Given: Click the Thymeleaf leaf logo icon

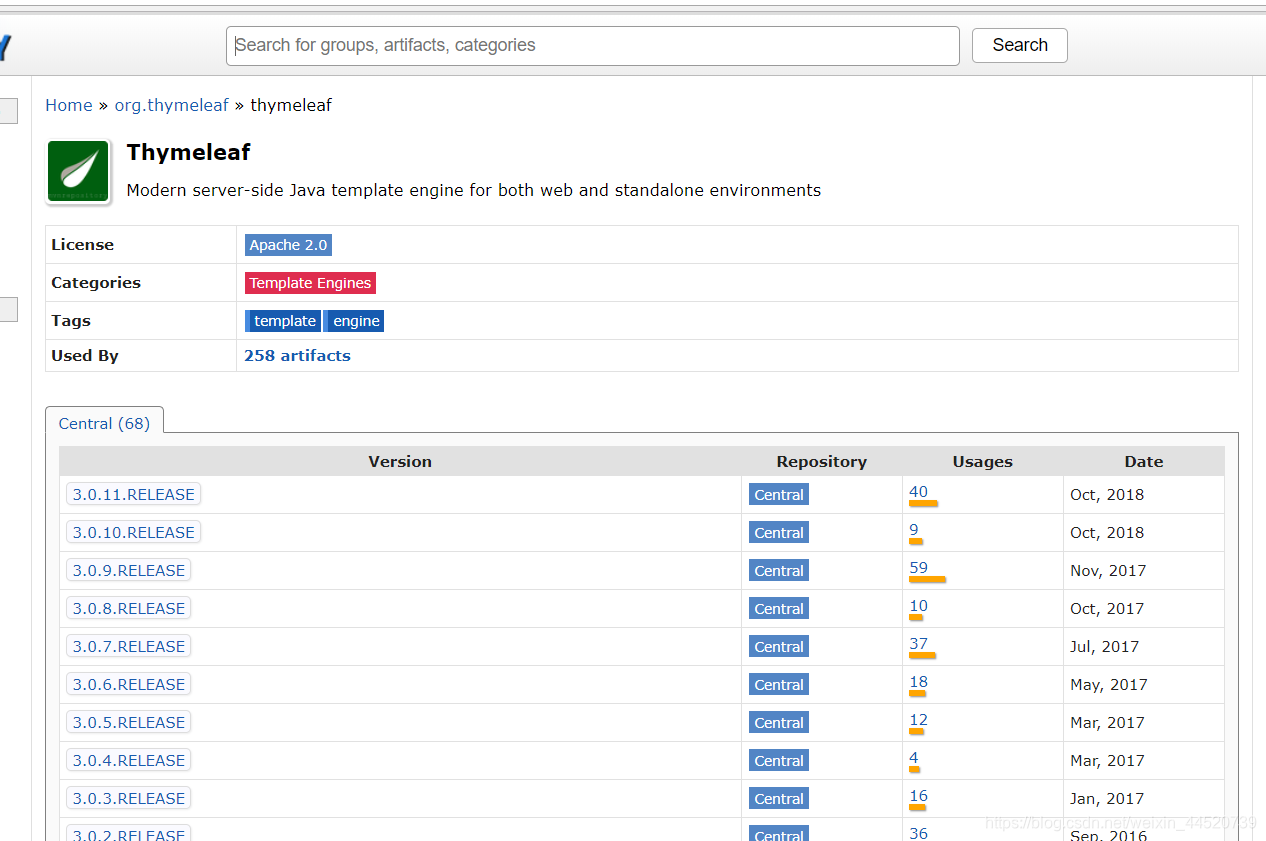Looking at the screenshot, I should pos(78,172).
